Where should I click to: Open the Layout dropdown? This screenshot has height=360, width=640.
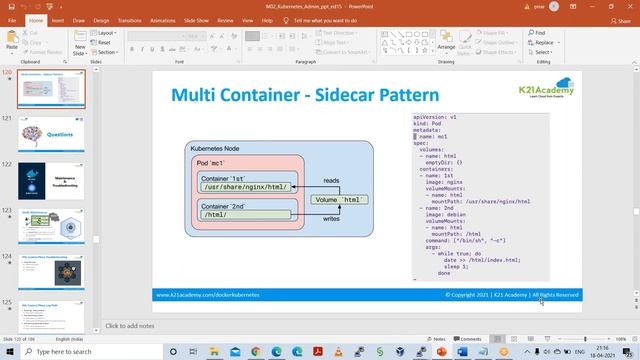[x=104, y=33]
